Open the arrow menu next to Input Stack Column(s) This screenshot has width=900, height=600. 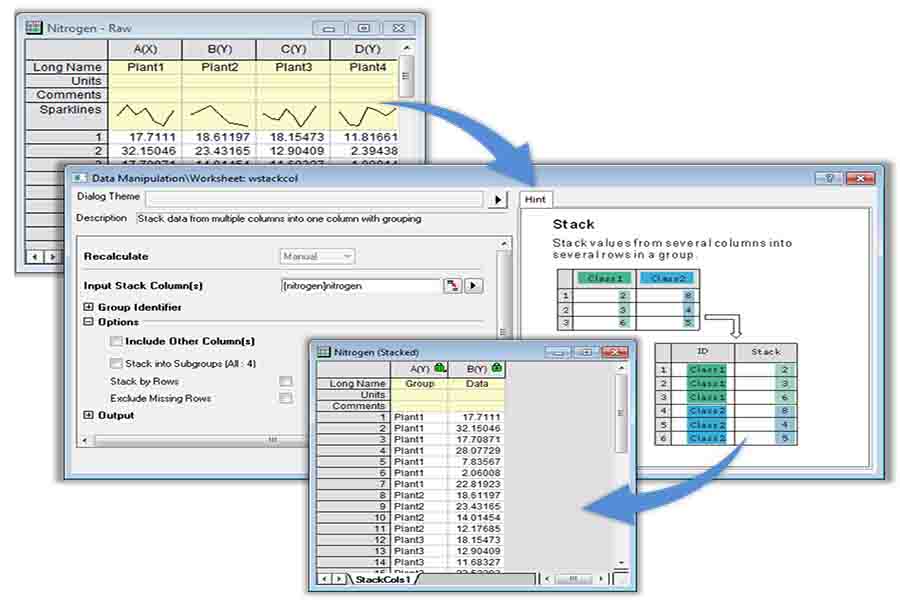point(474,285)
